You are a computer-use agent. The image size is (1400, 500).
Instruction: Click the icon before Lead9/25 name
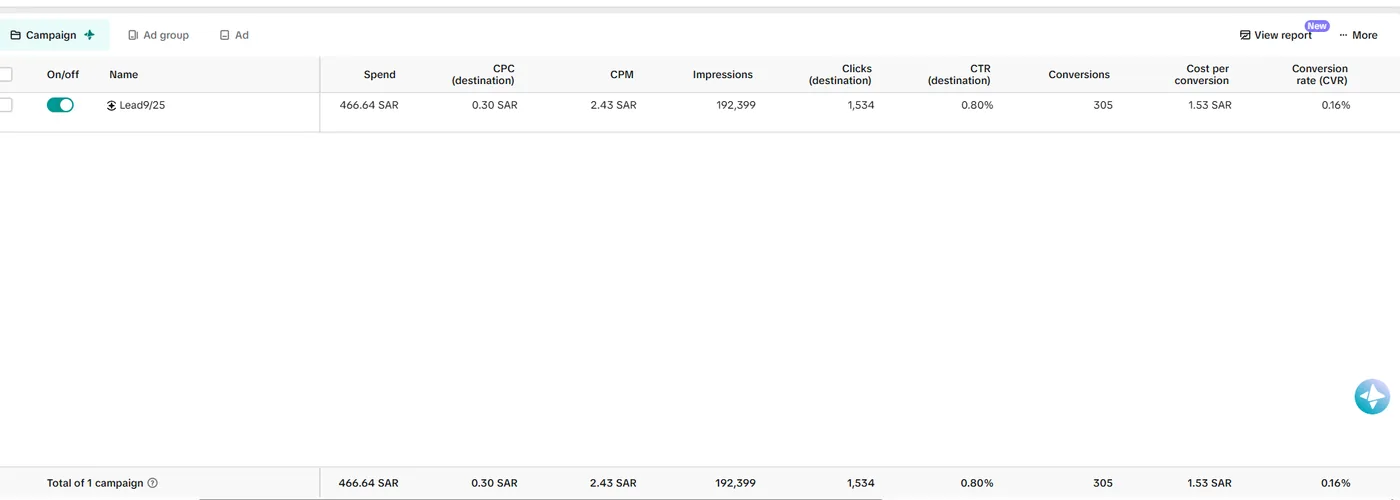(x=112, y=105)
